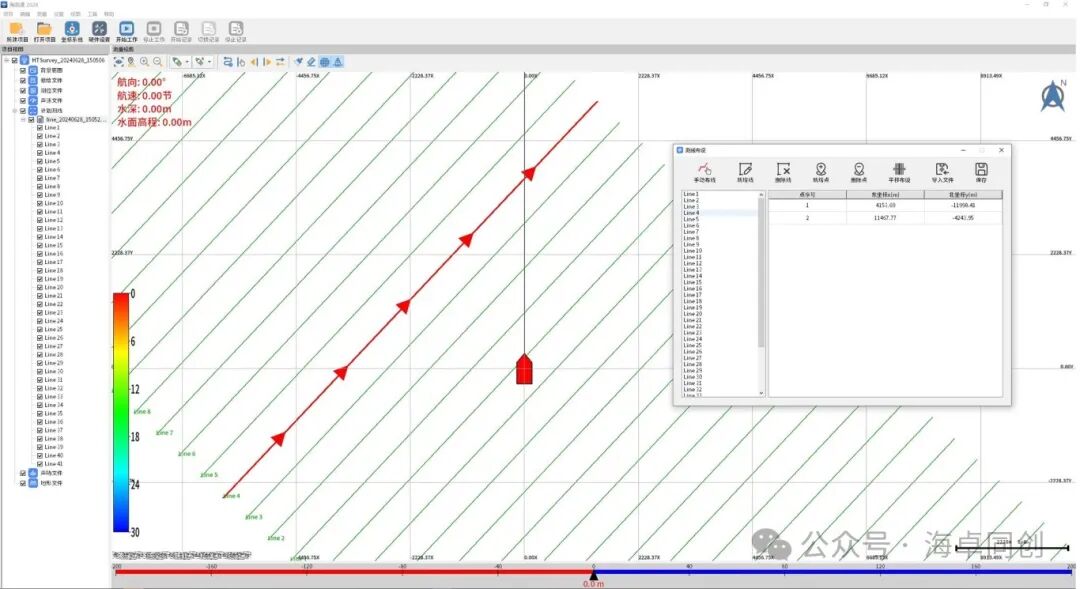
Task: Open the last menu bar item
Action: tap(109, 14)
